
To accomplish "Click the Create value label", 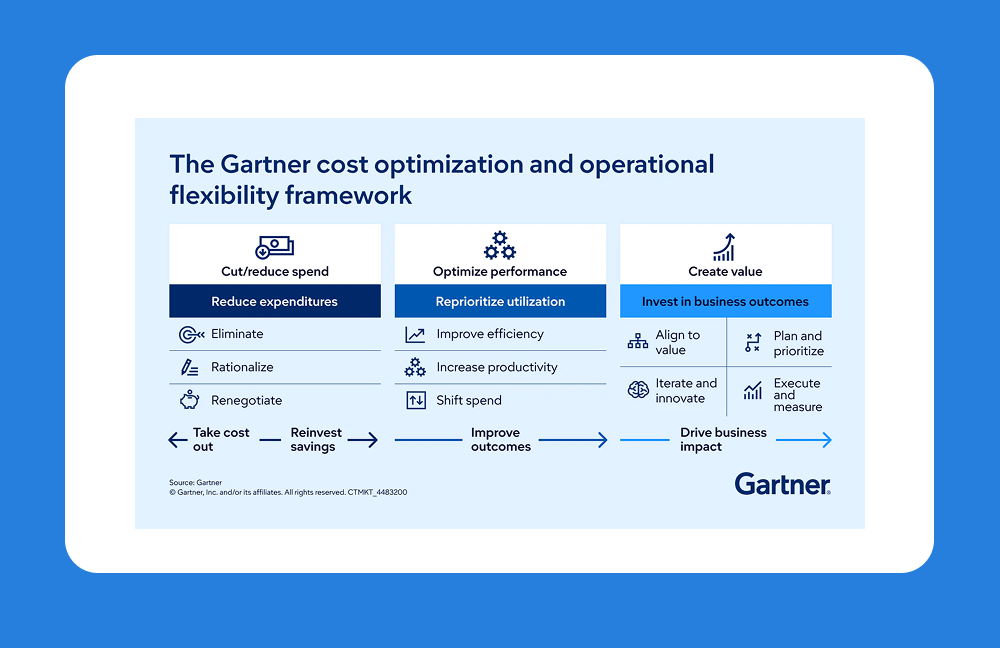I will point(725,271).
